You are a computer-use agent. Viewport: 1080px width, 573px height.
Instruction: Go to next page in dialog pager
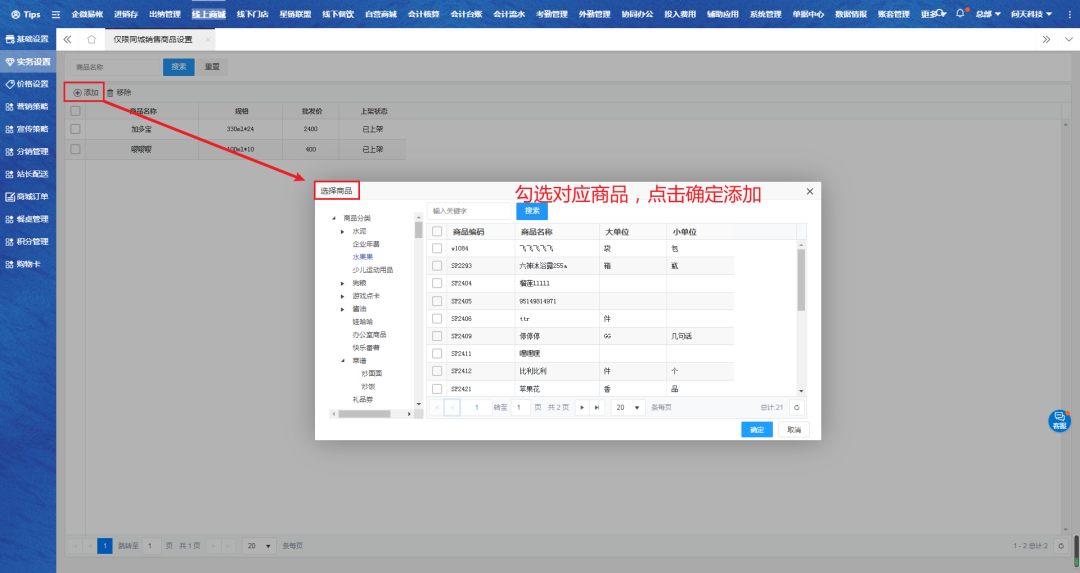point(582,408)
